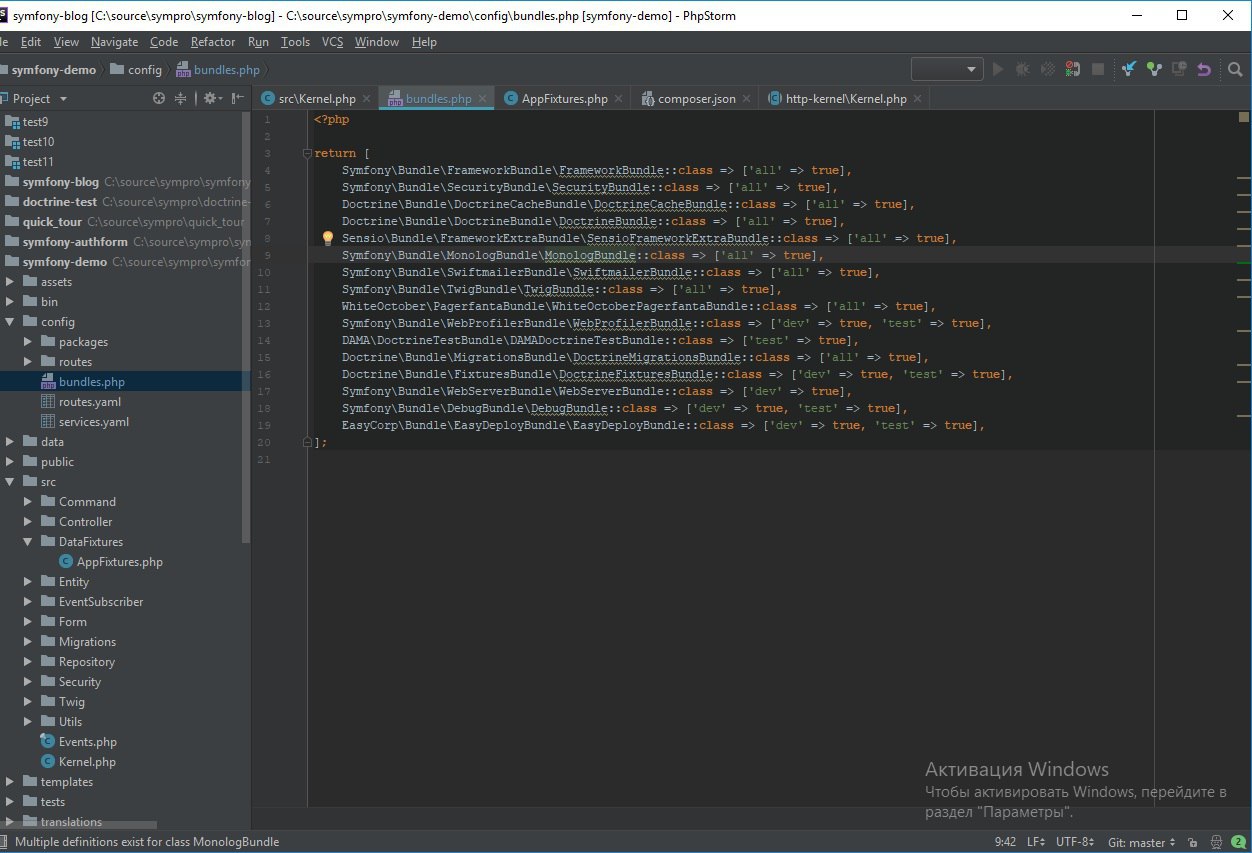The width and height of the screenshot is (1252, 853).
Task: Click the purple Revert arrow icon
Action: (1204, 69)
